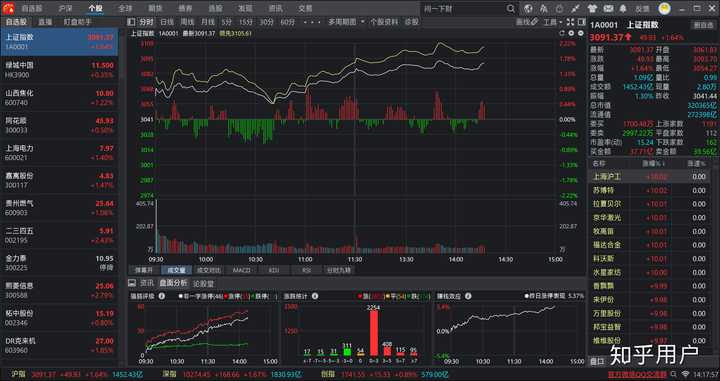Viewport: 720px width, 381px height.
Task: Open the 工具 dropdown menu
Action: click(552, 22)
